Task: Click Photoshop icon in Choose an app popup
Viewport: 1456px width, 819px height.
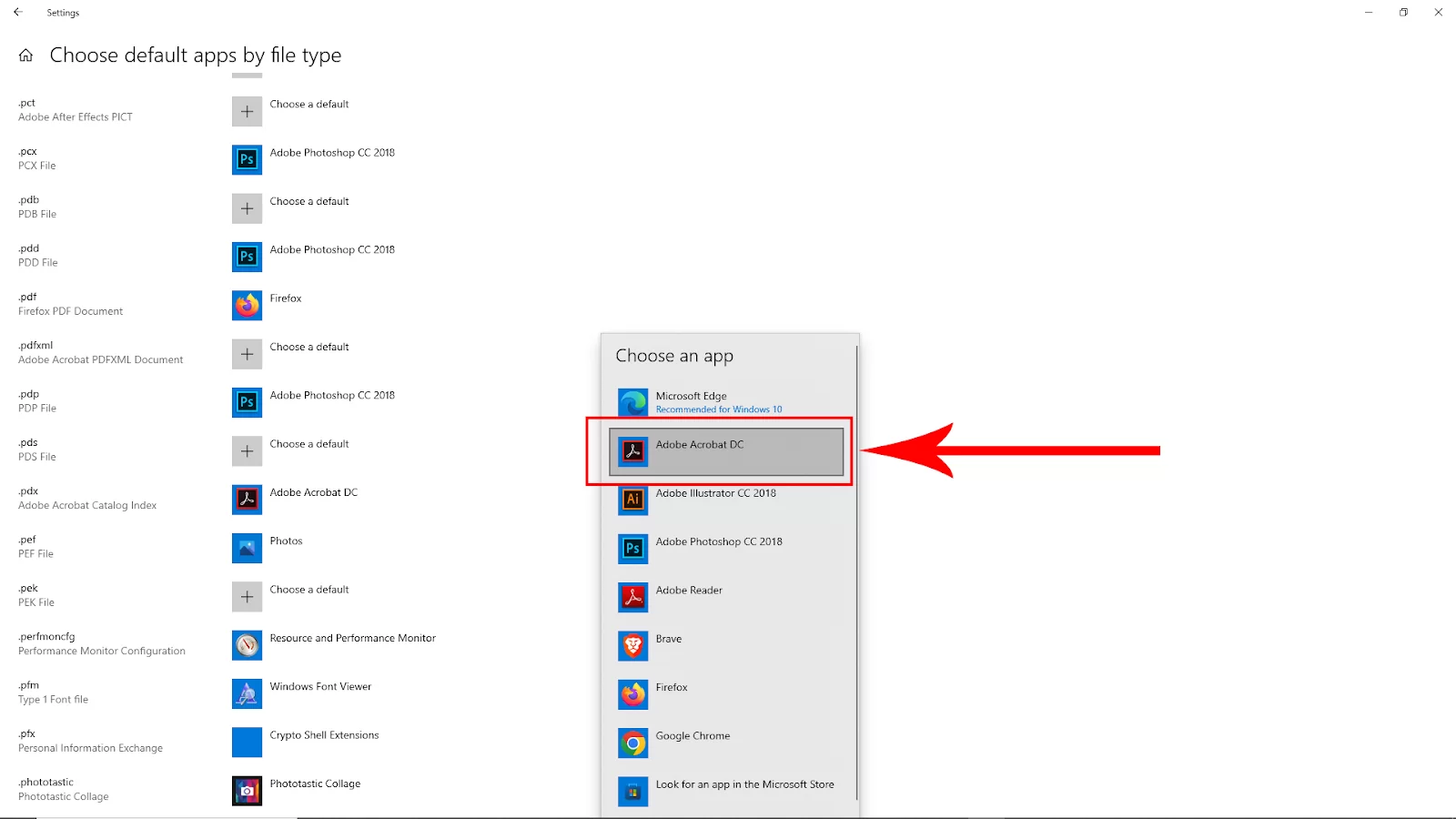Action: click(x=633, y=549)
